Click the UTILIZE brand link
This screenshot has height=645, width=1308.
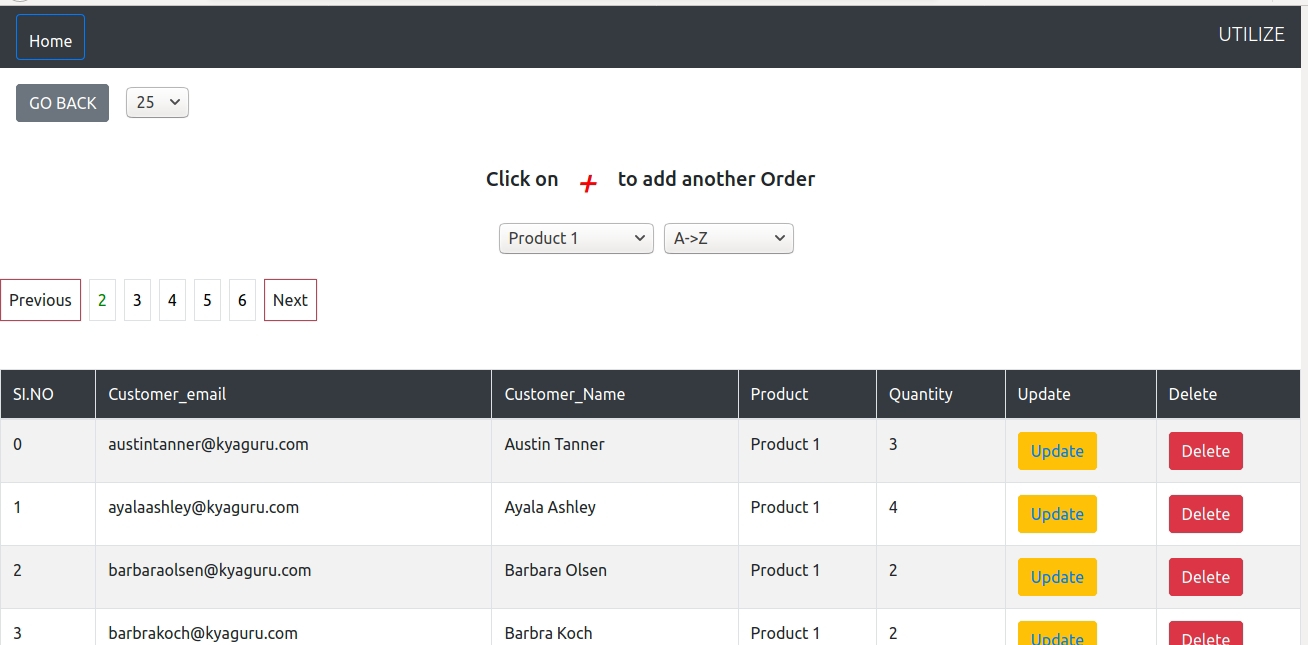(1251, 34)
